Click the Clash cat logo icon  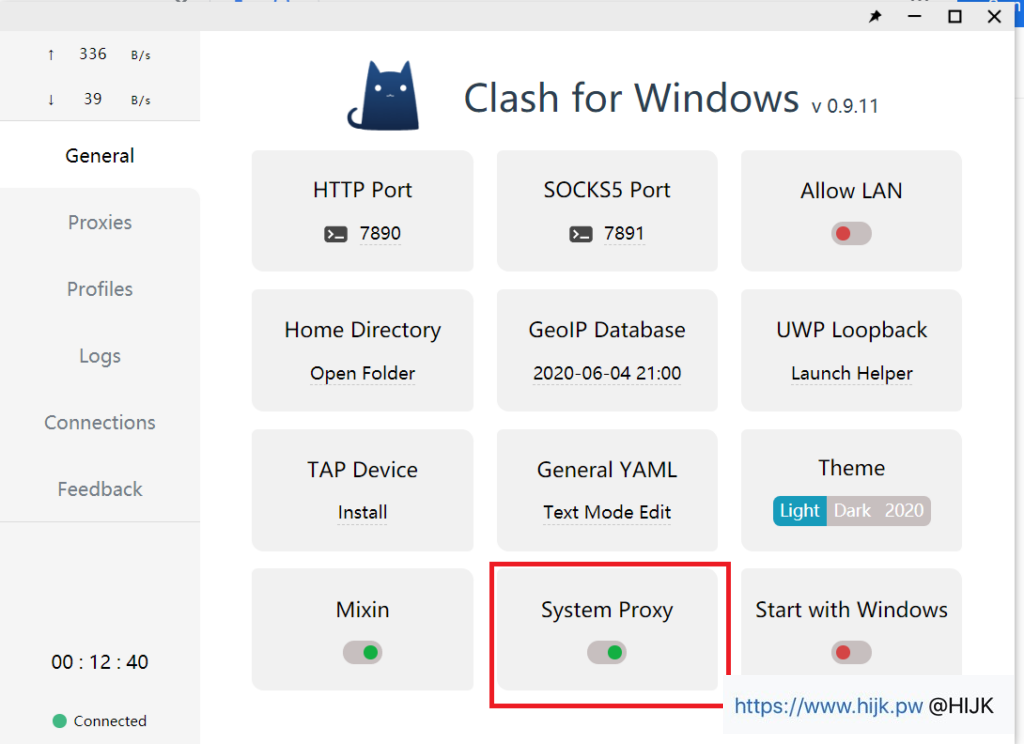(383, 96)
